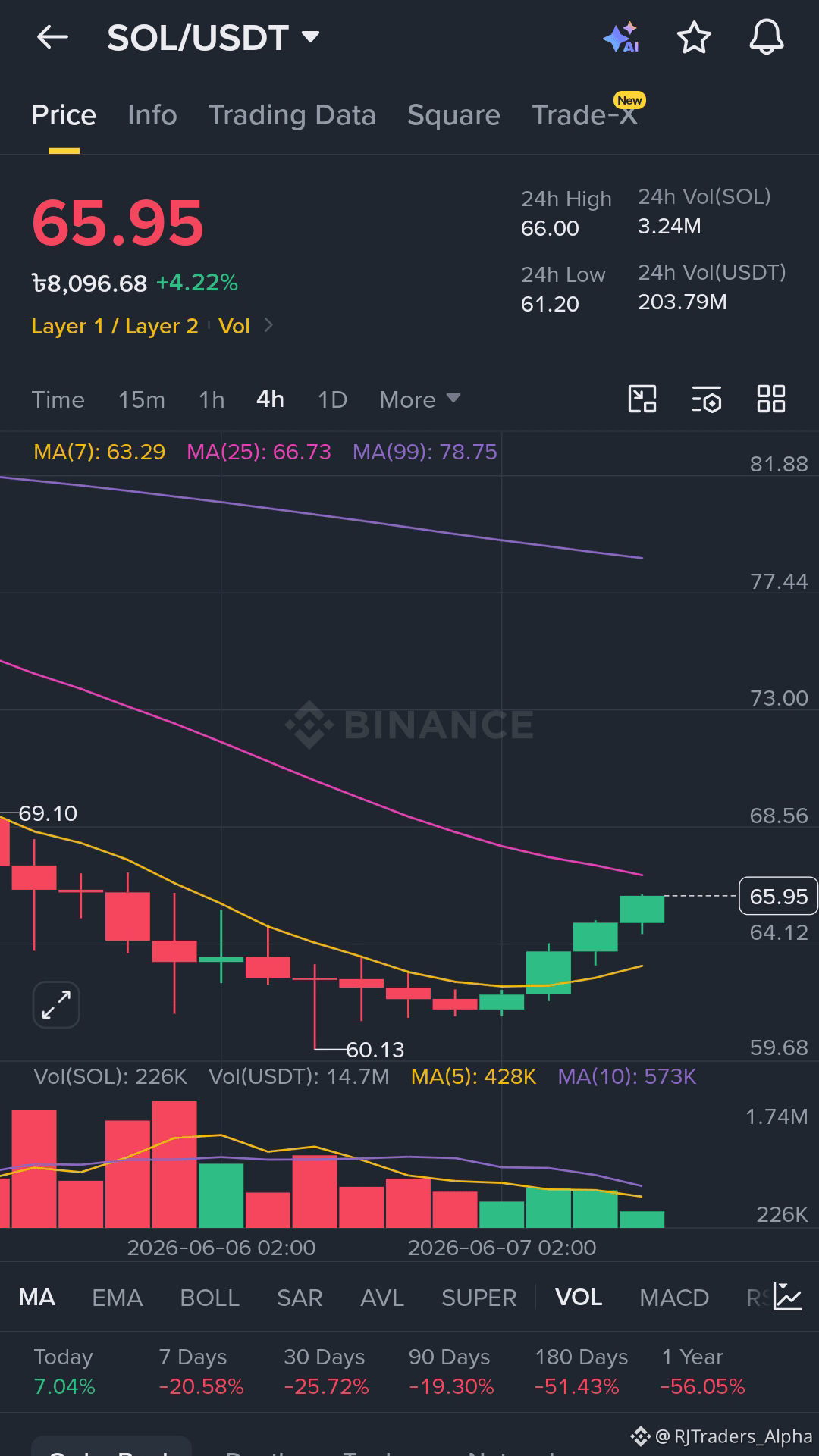Screen dimensions: 819x1456
Task: Tap the large 65.95 price
Action: (118, 223)
